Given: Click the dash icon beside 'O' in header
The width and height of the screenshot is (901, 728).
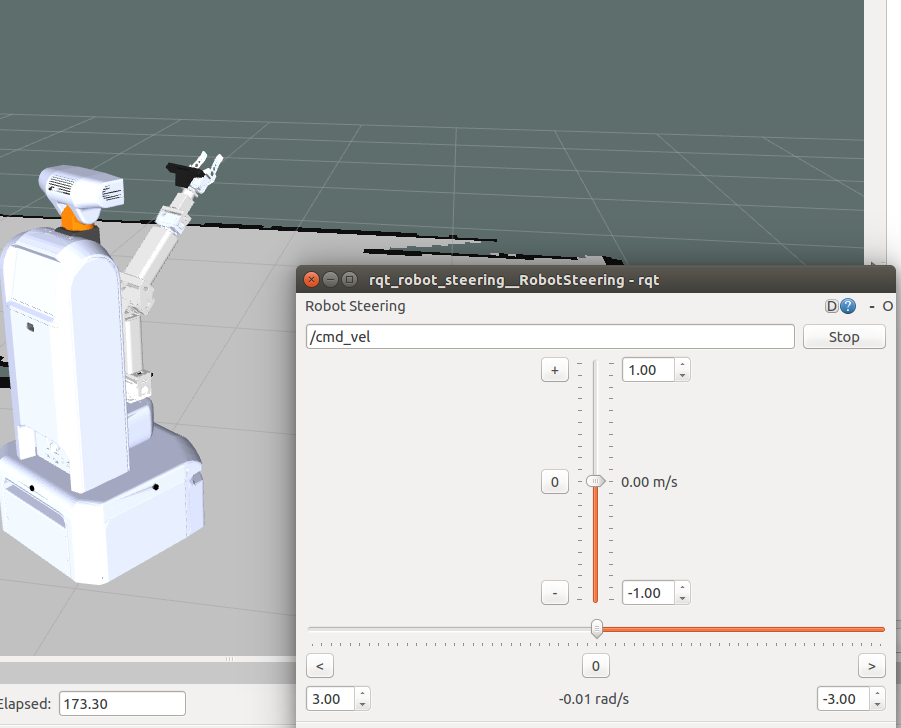Looking at the screenshot, I should click(x=871, y=307).
